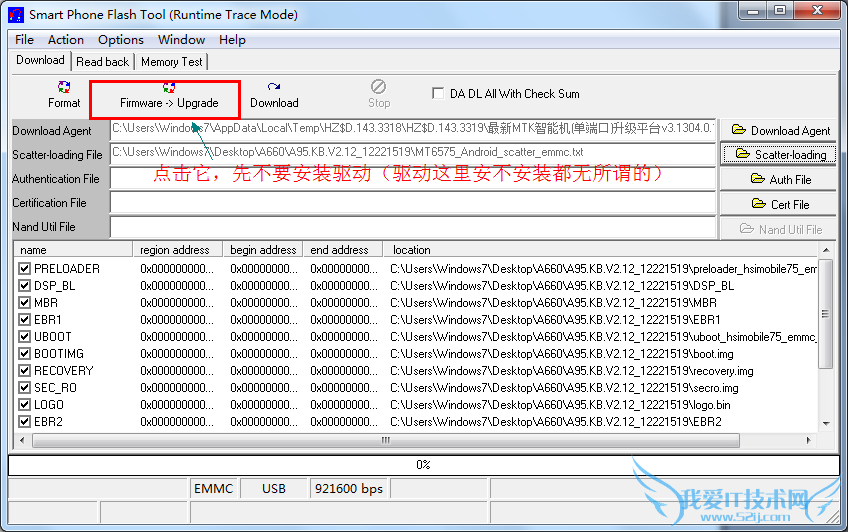Image resolution: width=848 pixels, height=532 pixels.
Task: Click the horizontal scroll left arrow
Action: click(x=22, y=440)
